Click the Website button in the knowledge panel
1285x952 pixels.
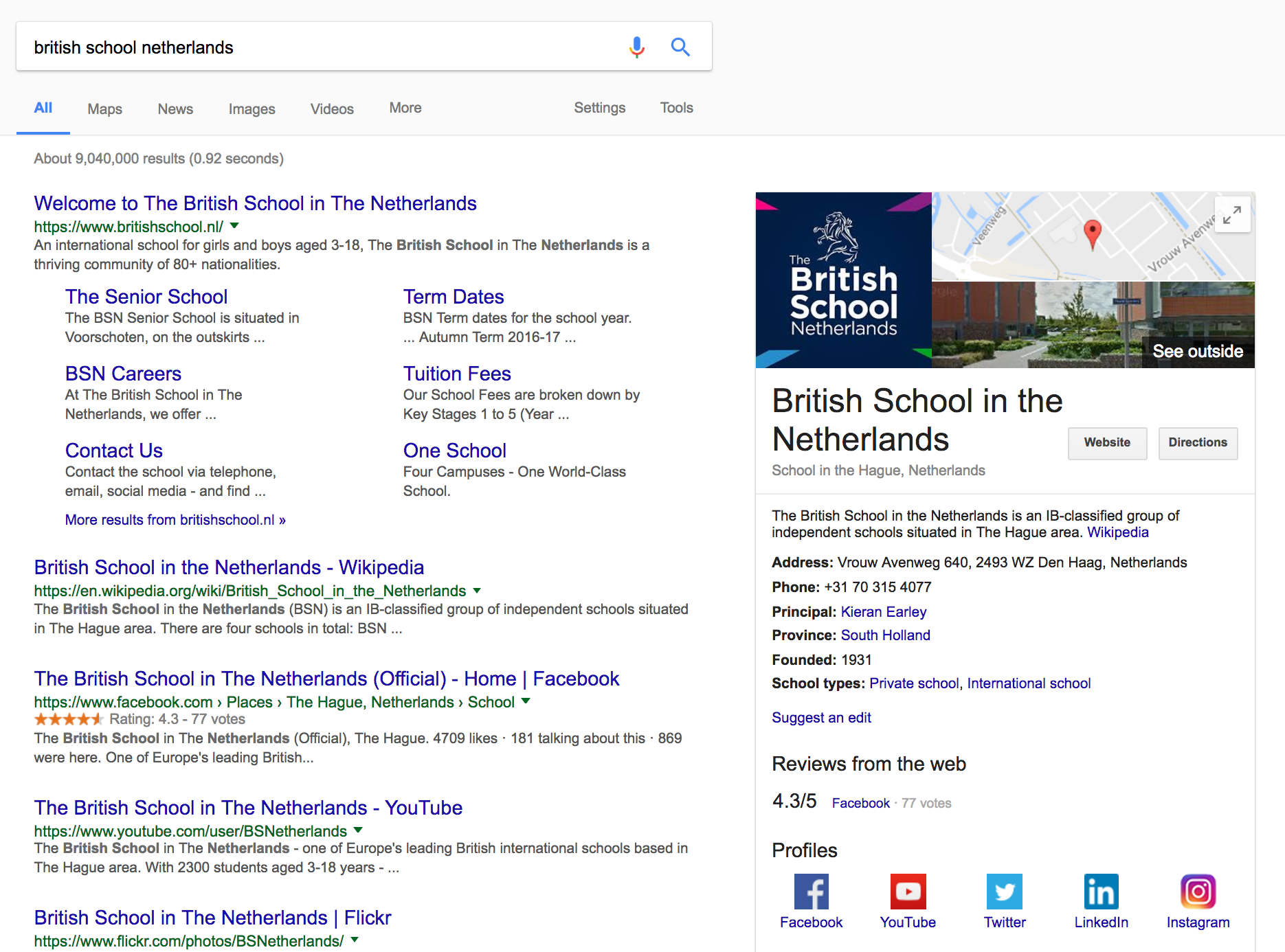1107,443
